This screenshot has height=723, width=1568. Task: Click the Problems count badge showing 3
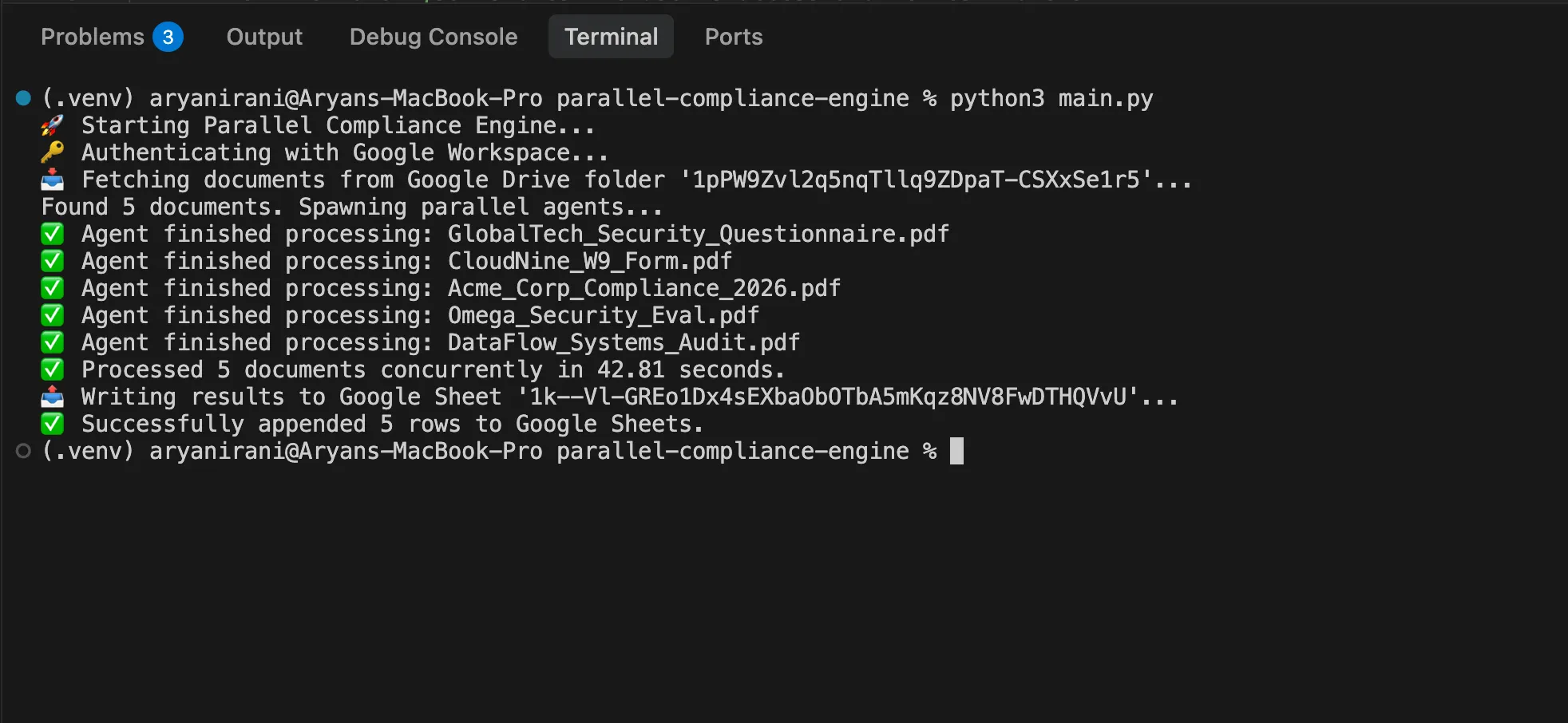point(168,37)
